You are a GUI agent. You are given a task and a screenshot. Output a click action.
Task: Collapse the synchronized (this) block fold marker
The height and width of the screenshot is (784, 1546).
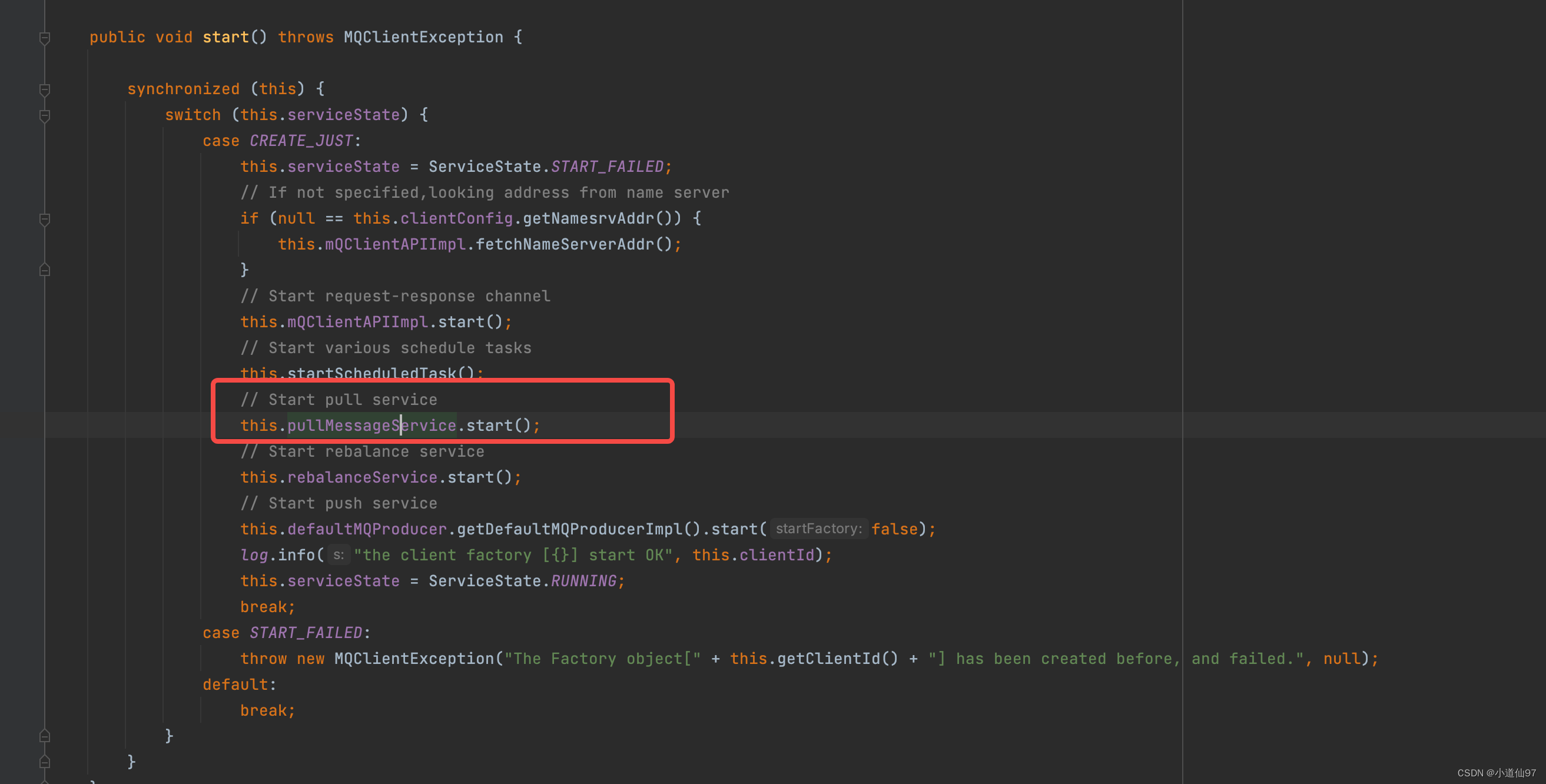click(x=44, y=89)
